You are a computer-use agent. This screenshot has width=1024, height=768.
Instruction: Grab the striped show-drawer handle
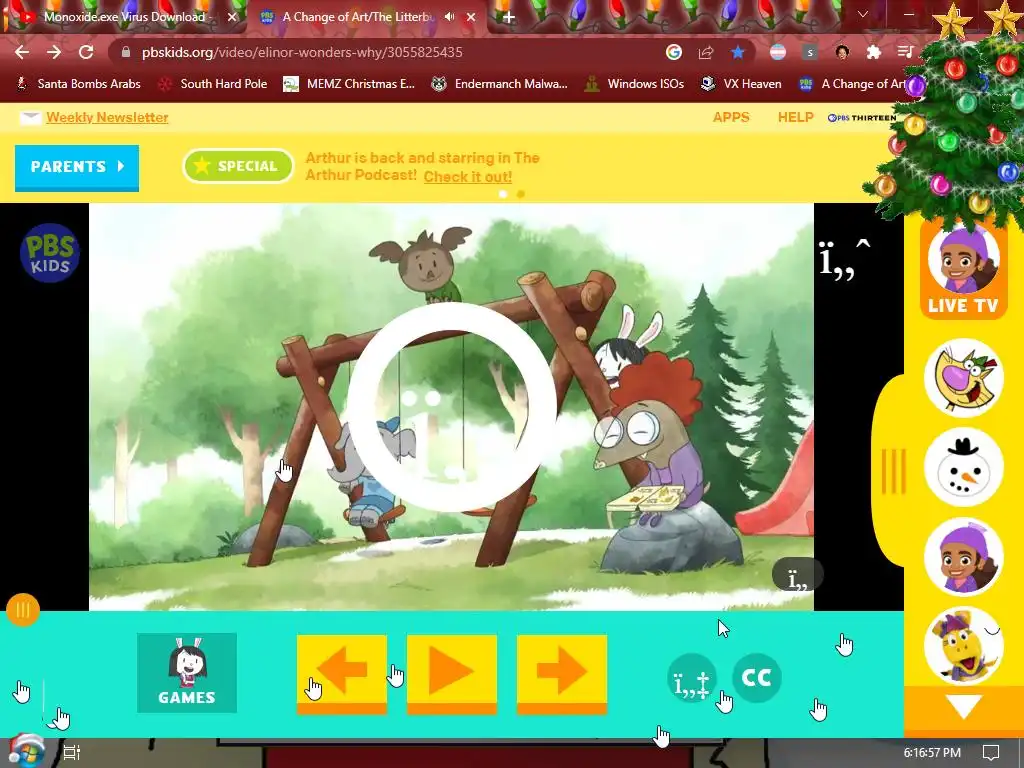coord(893,471)
